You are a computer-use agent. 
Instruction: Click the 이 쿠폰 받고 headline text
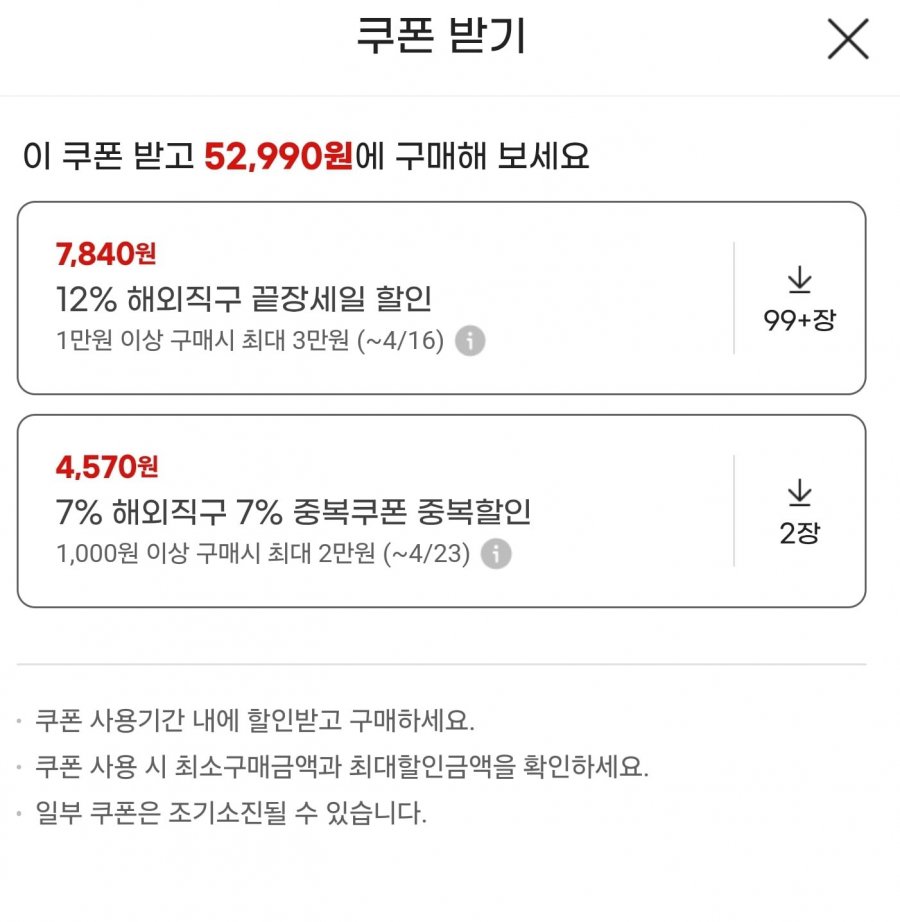[x=109, y=156]
